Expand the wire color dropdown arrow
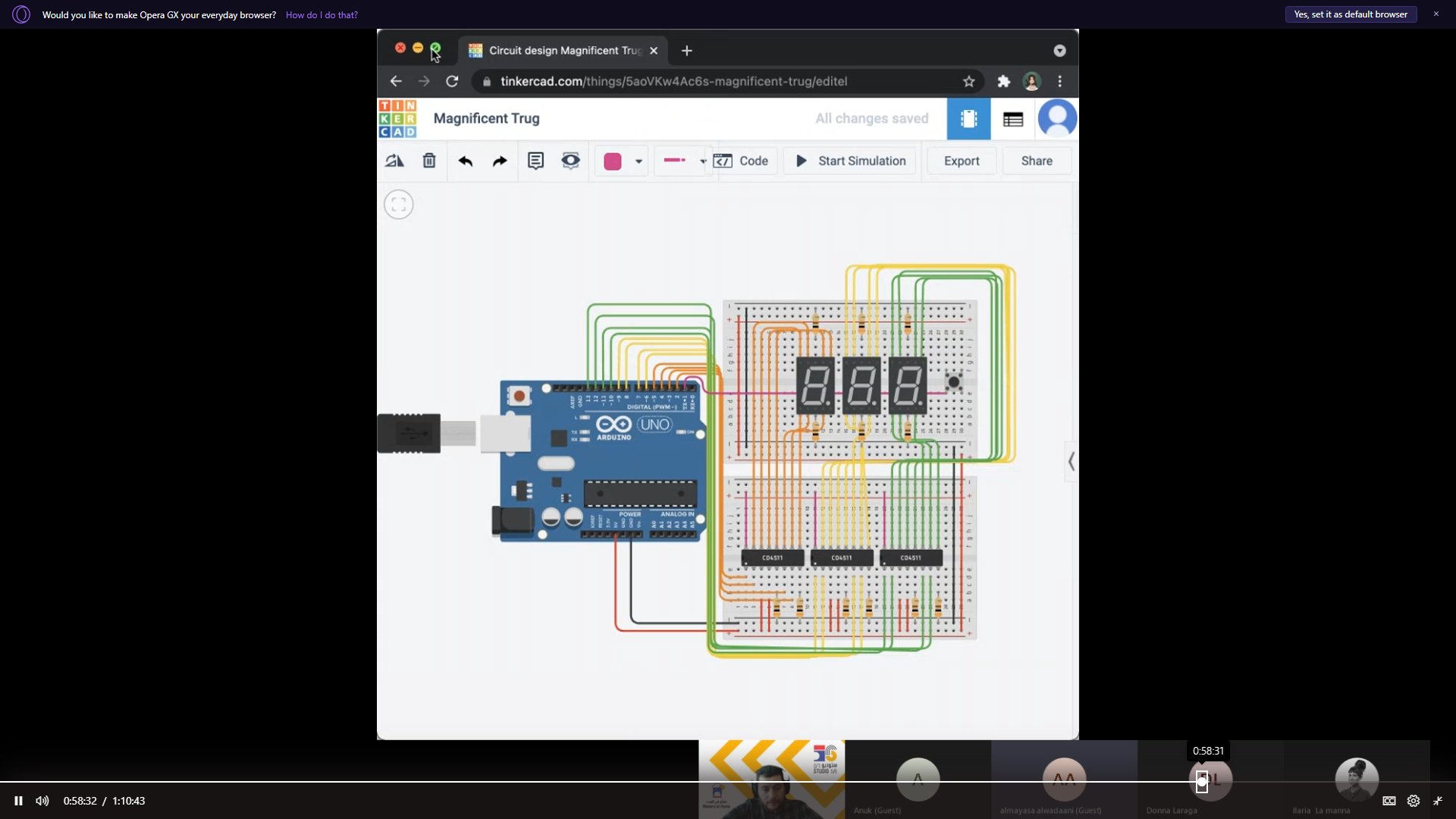The width and height of the screenshot is (1456, 819). click(x=639, y=162)
